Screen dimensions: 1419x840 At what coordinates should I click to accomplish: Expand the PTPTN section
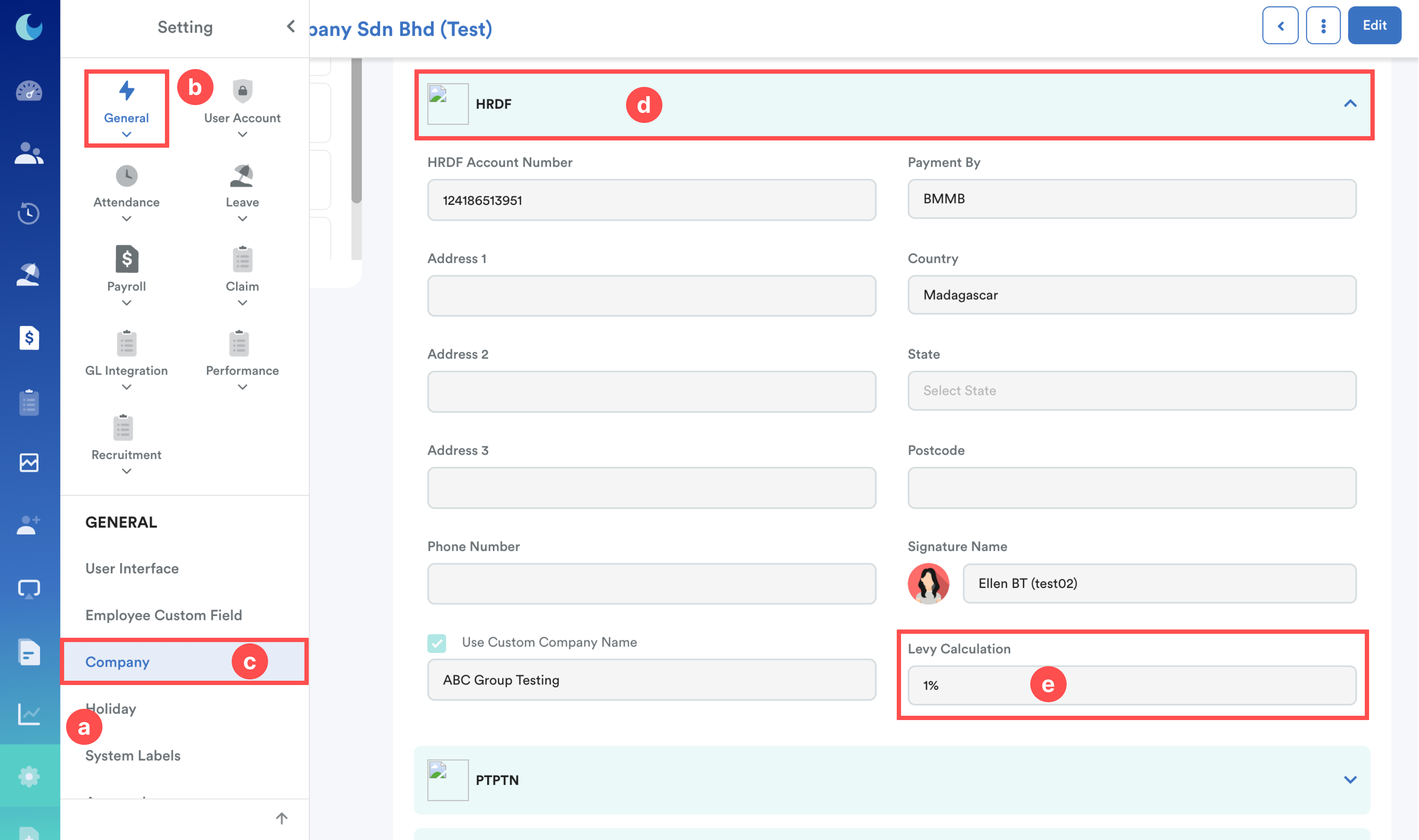point(1350,780)
